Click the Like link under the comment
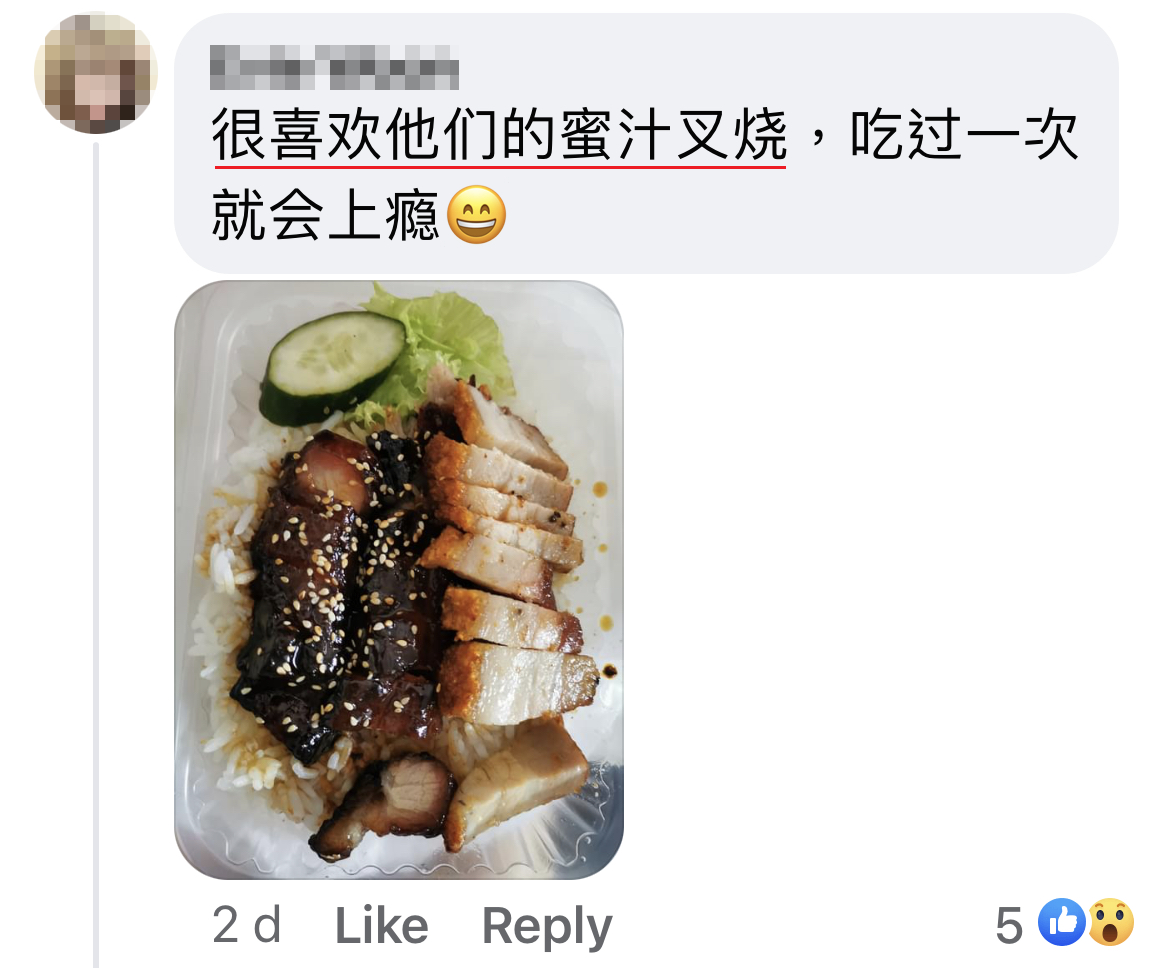Image resolution: width=1170 pixels, height=968 pixels. [x=381, y=925]
